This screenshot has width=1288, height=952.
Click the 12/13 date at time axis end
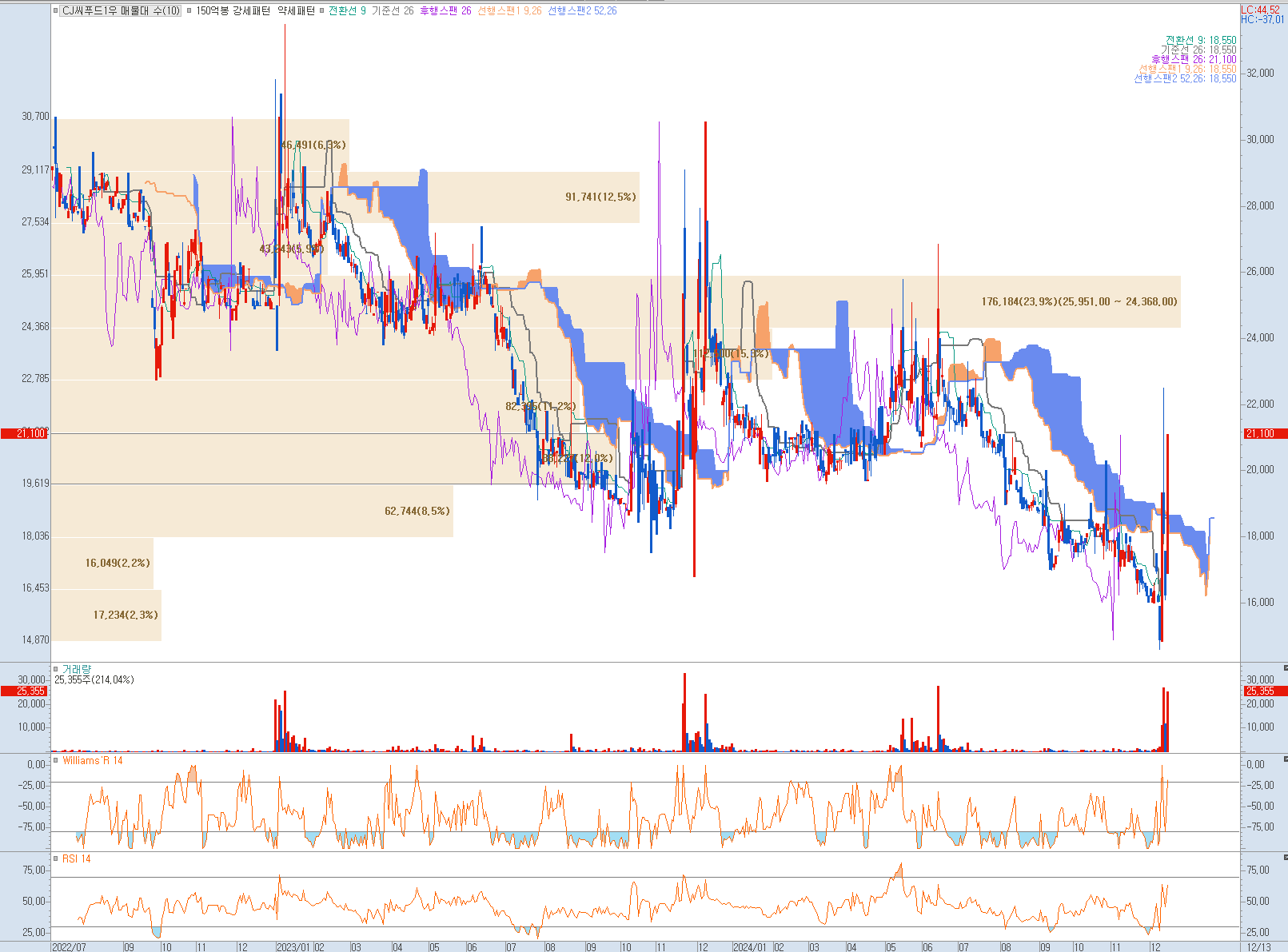pyautogui.click(x=1258, y=946)
